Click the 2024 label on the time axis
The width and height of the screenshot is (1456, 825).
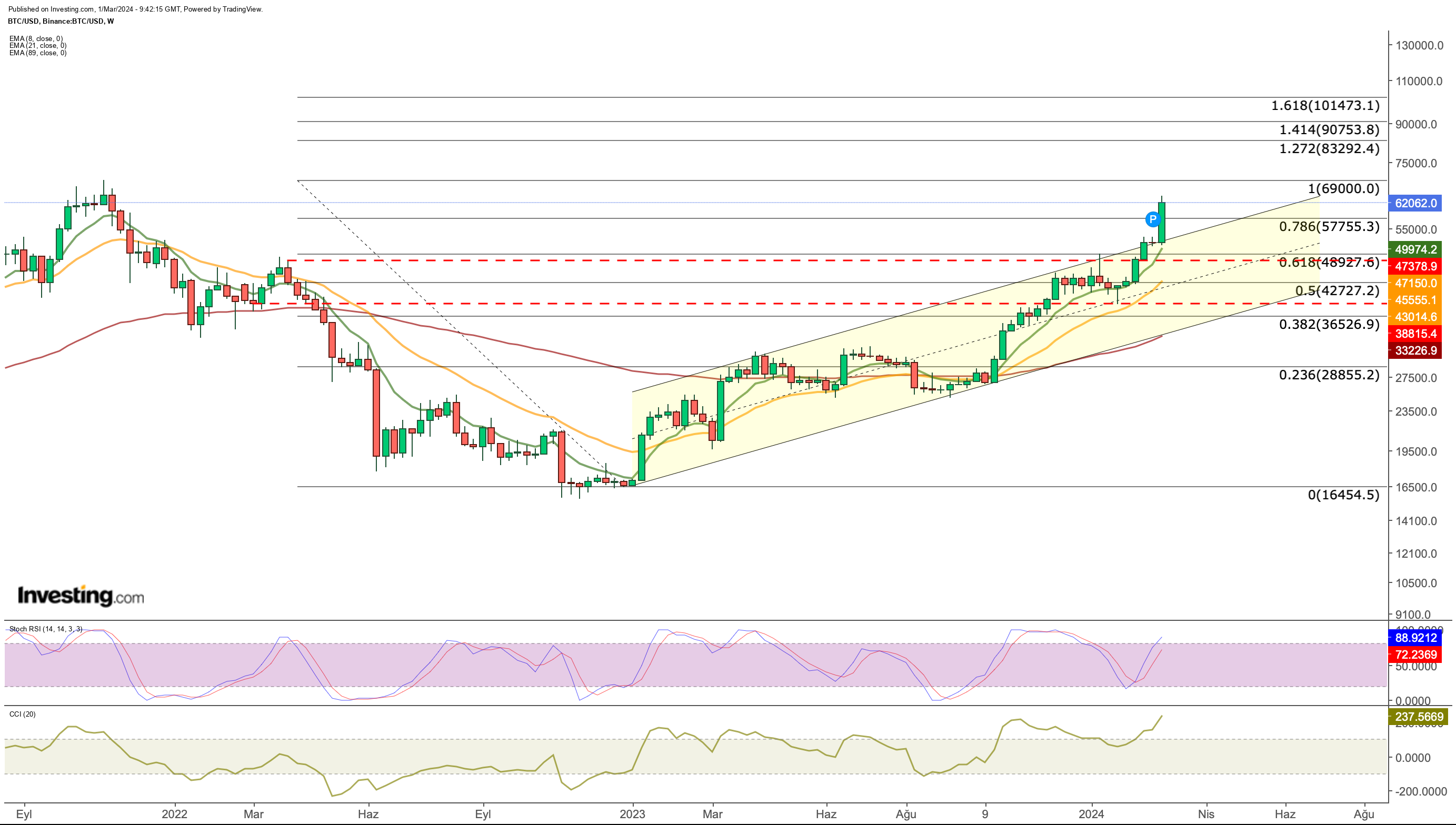click(1091, 814)
